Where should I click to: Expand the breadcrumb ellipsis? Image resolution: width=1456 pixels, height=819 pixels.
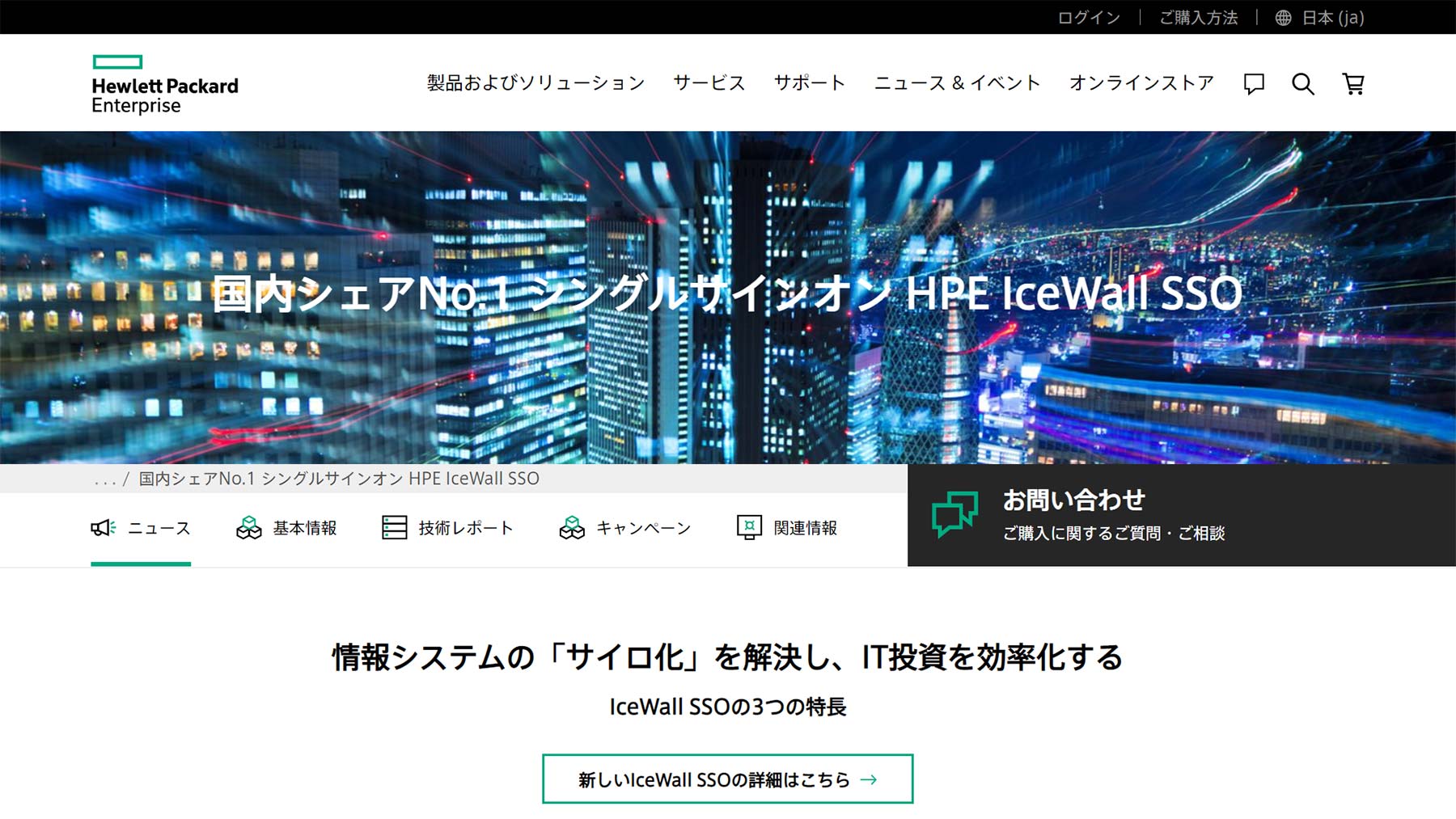click(105, 479)
